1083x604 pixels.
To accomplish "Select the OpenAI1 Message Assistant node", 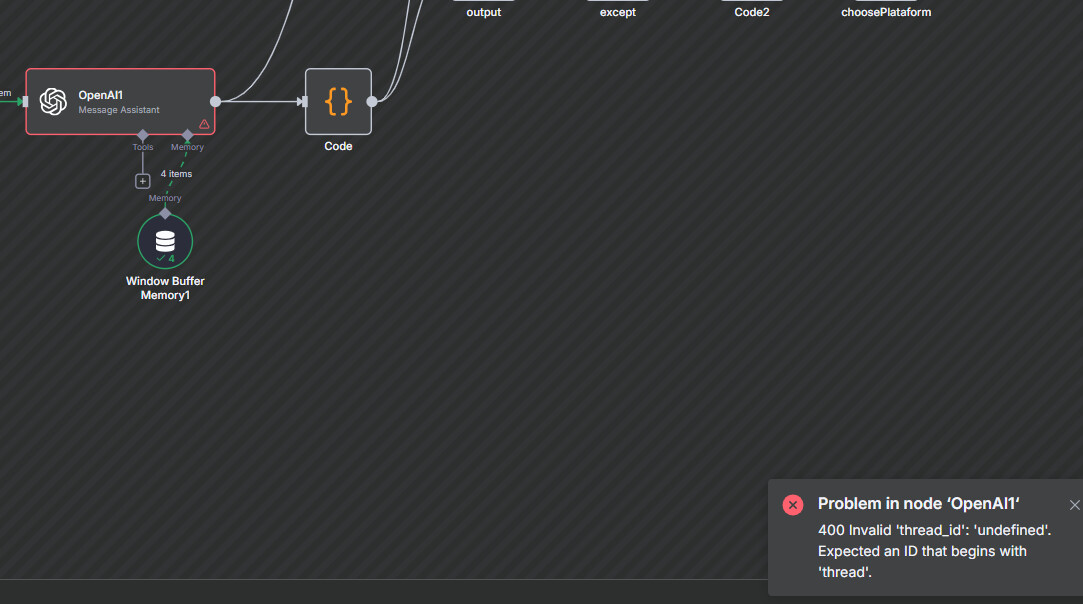I will click(120, 102).
